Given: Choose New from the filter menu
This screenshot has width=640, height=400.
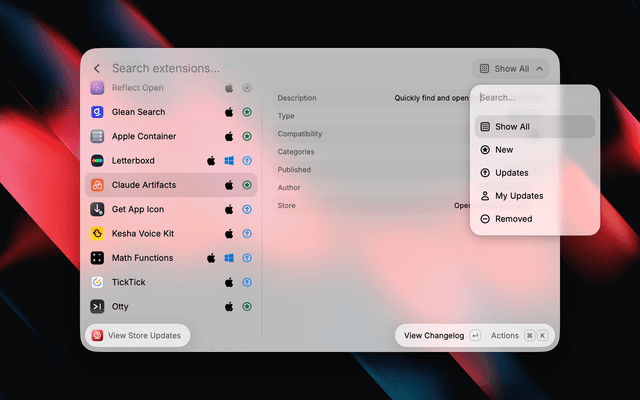Looking at the screenshot, I should pos(535,150).
